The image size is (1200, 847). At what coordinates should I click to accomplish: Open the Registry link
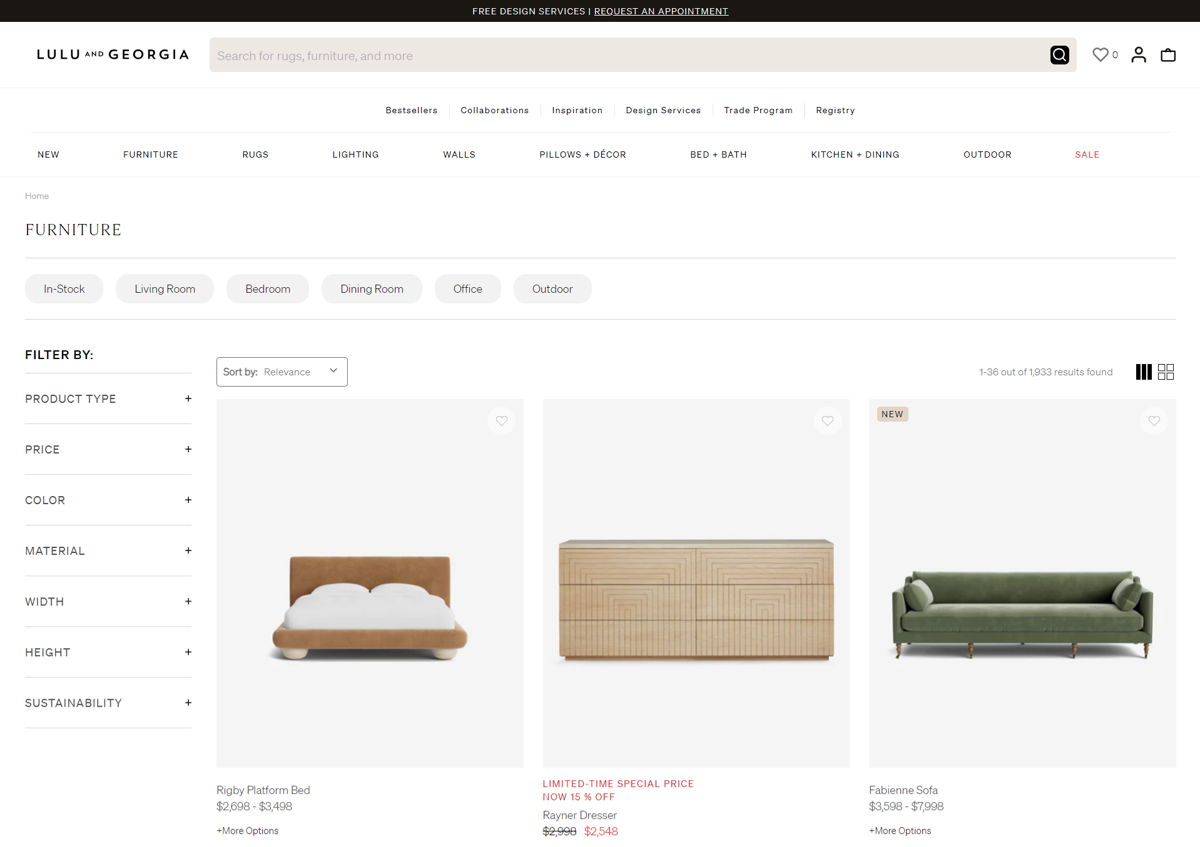click(x=835, y=110)
